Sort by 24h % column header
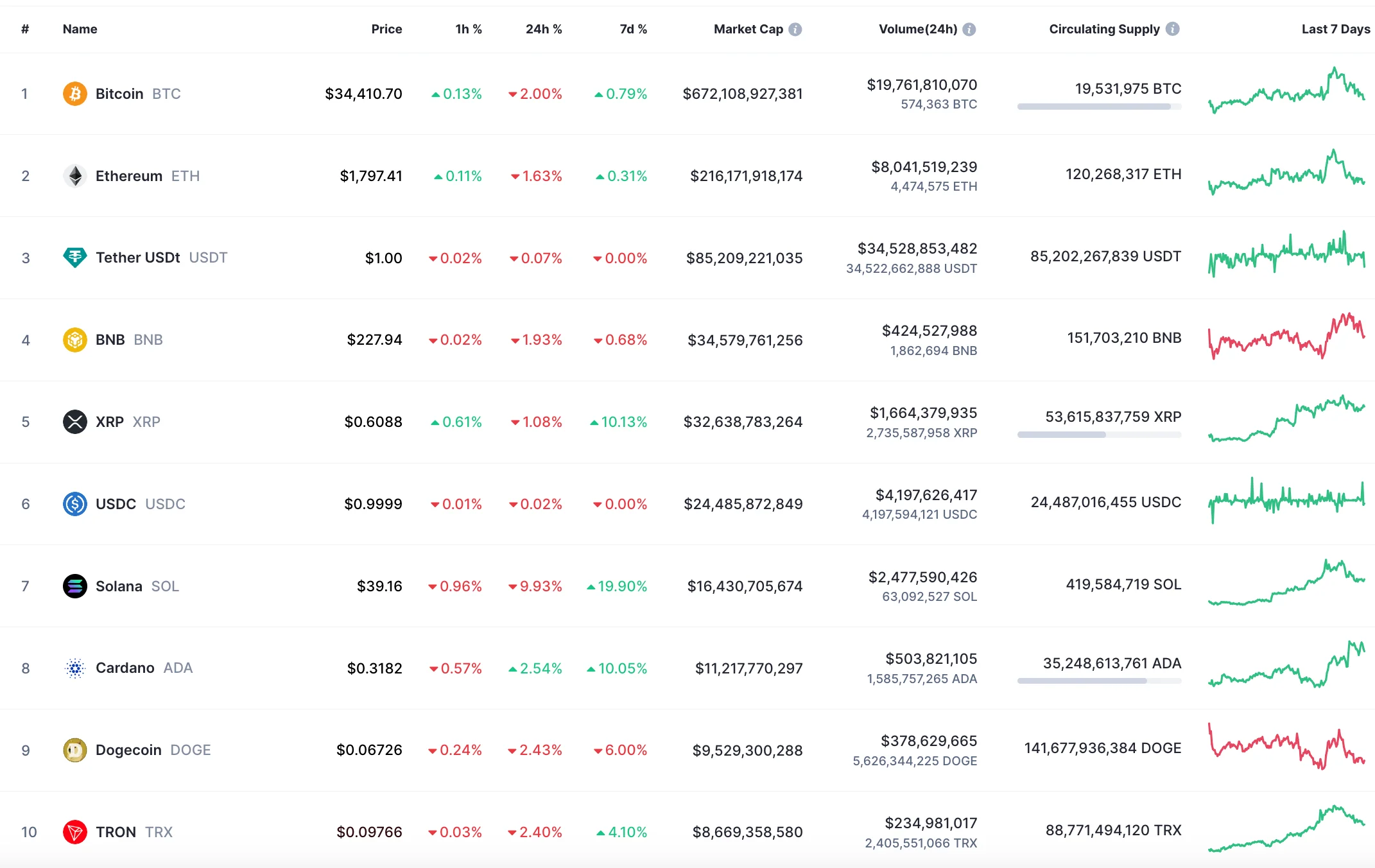The image size is (1375, 868). 543,29
